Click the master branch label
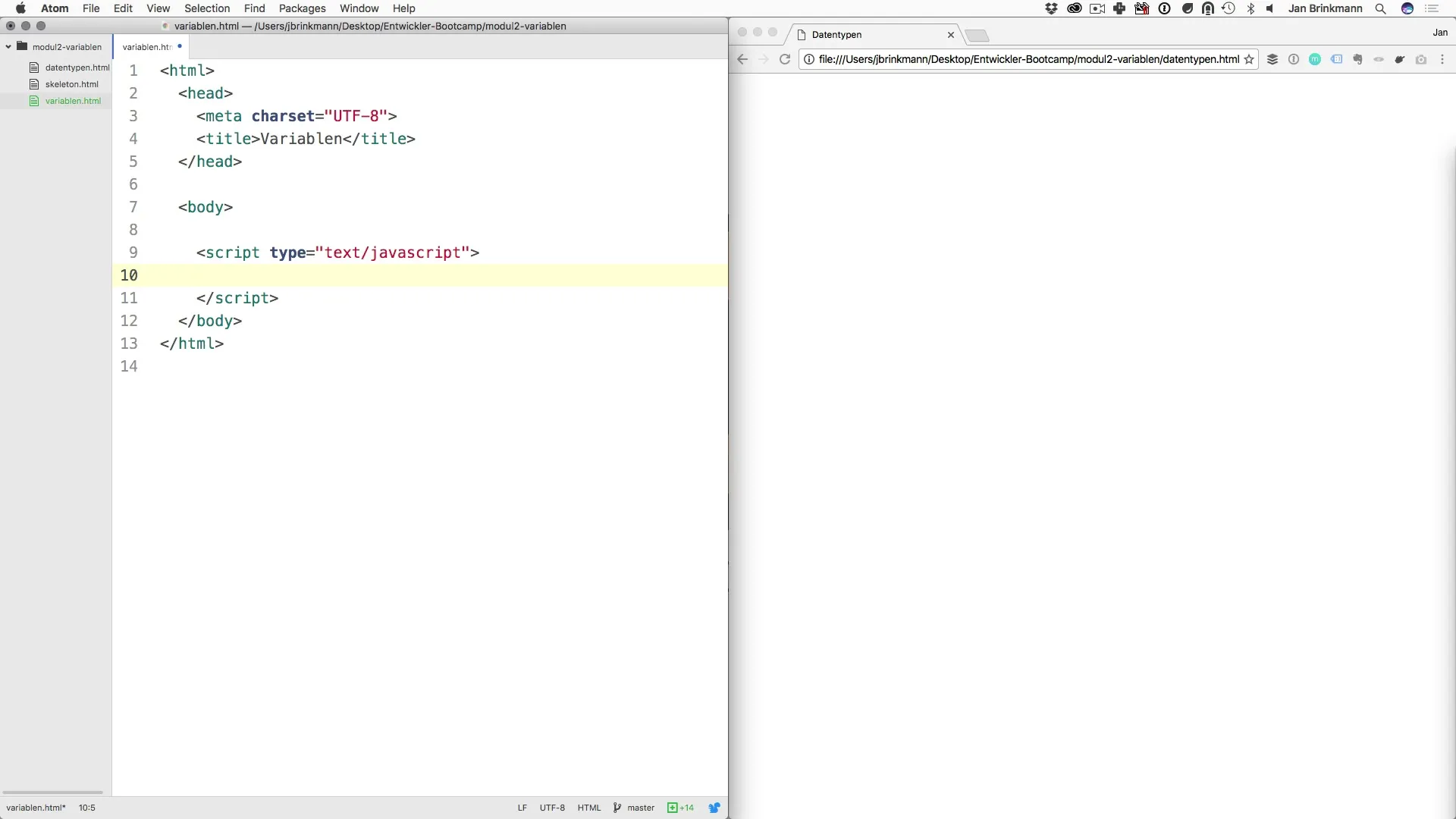Screen dimensions: 1456x819 (641, 808)
